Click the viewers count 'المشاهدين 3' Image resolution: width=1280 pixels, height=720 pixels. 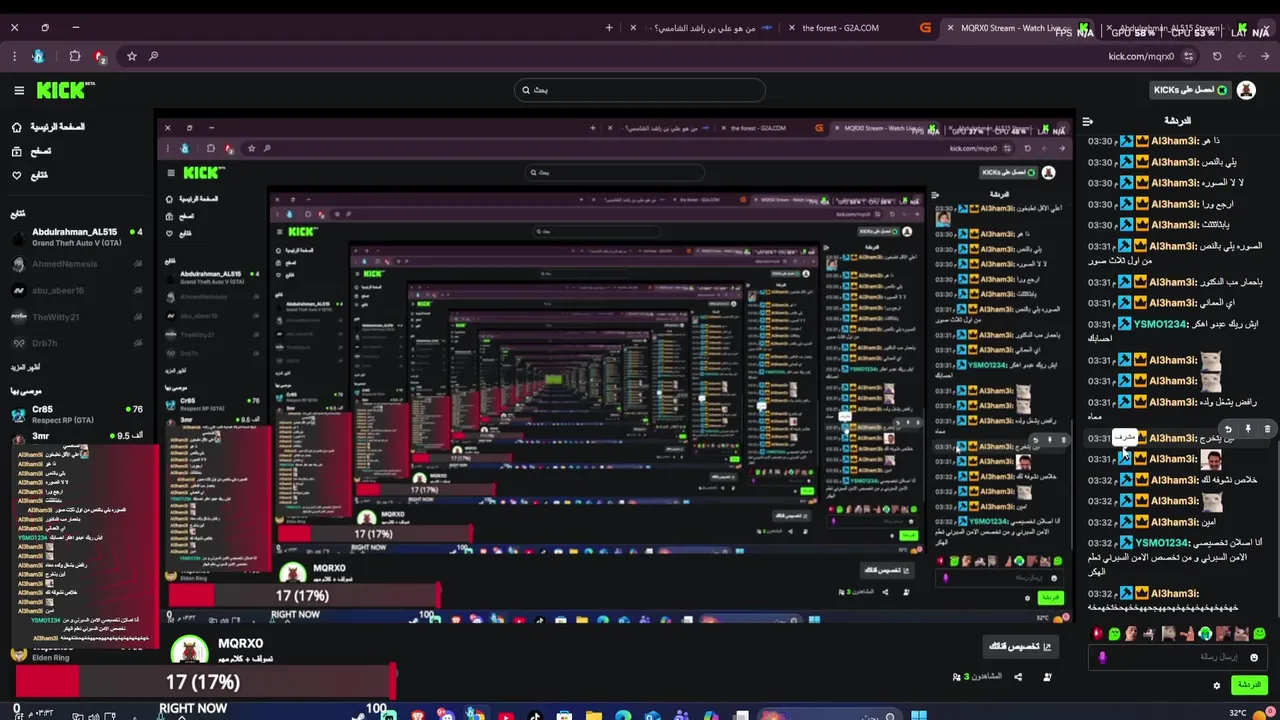coord(975,677)
